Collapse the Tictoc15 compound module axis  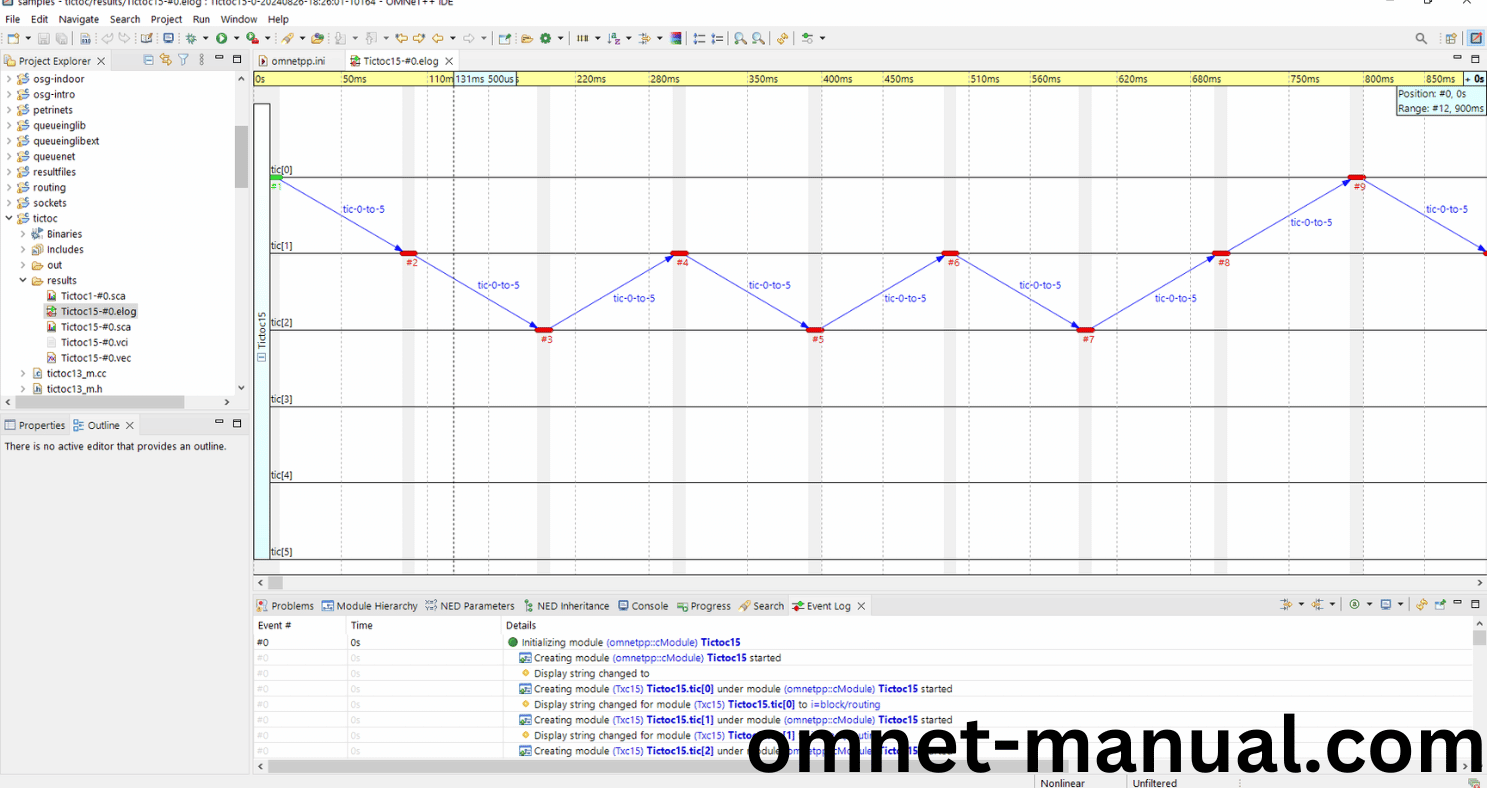click(x=262, y=357)
